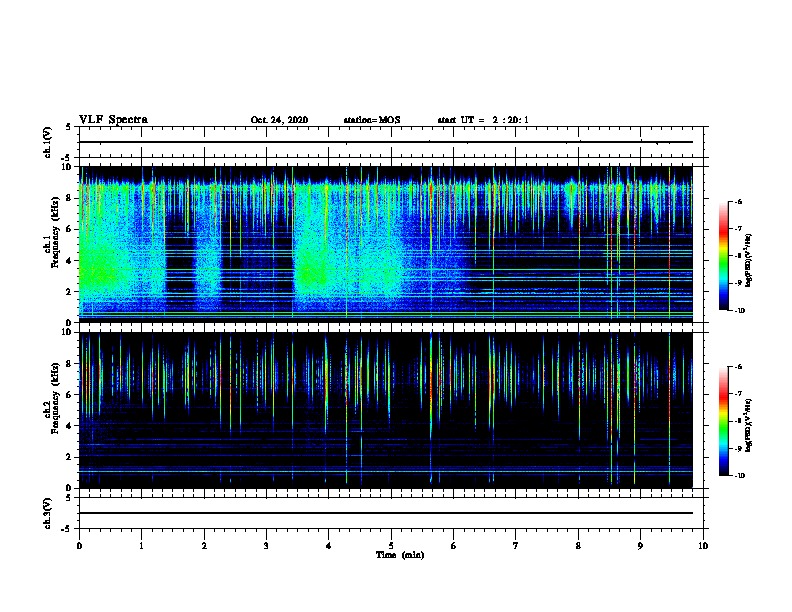Click the '8' tick on ch.2 frequency axis
This screenshot has width=792, height=612.
tap(69, 364)
